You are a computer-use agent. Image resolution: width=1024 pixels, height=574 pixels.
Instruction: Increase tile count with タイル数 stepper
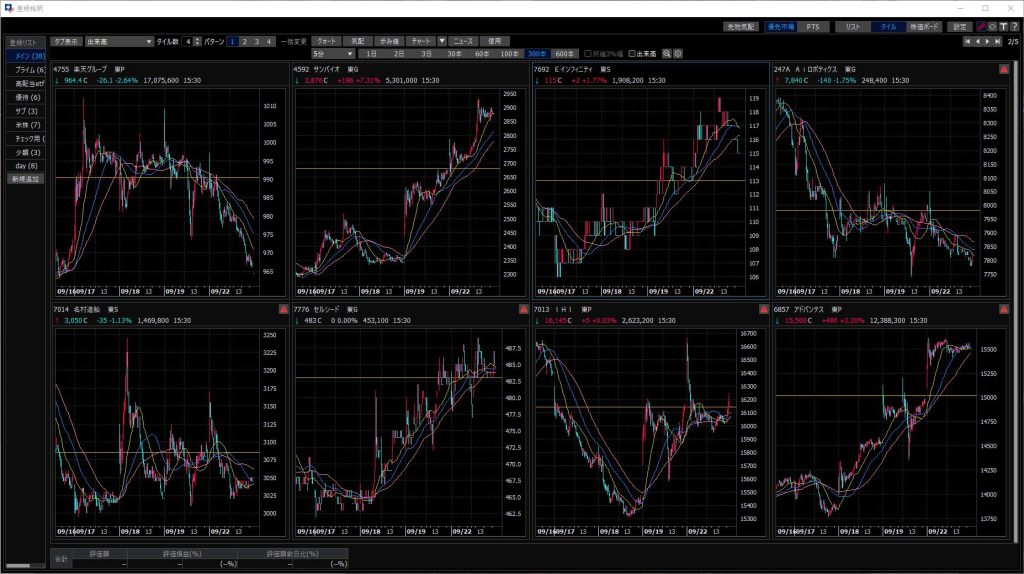coord(197,38)
